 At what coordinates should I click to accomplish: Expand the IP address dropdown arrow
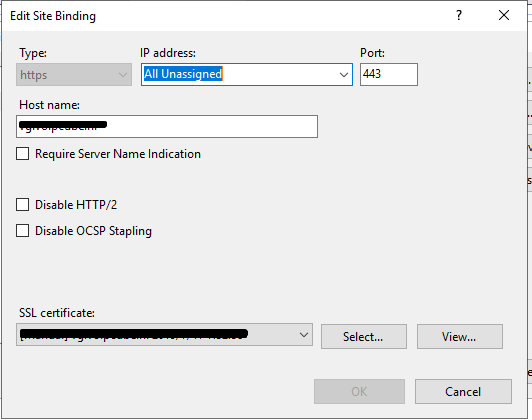[344, 74]
